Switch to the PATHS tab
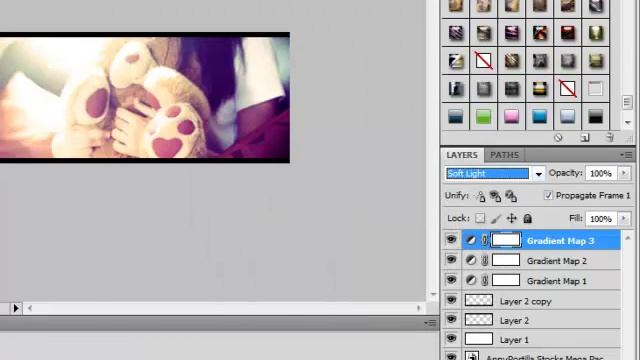Image resolution: width=640 pixels, height=360 pixels. 504,155
